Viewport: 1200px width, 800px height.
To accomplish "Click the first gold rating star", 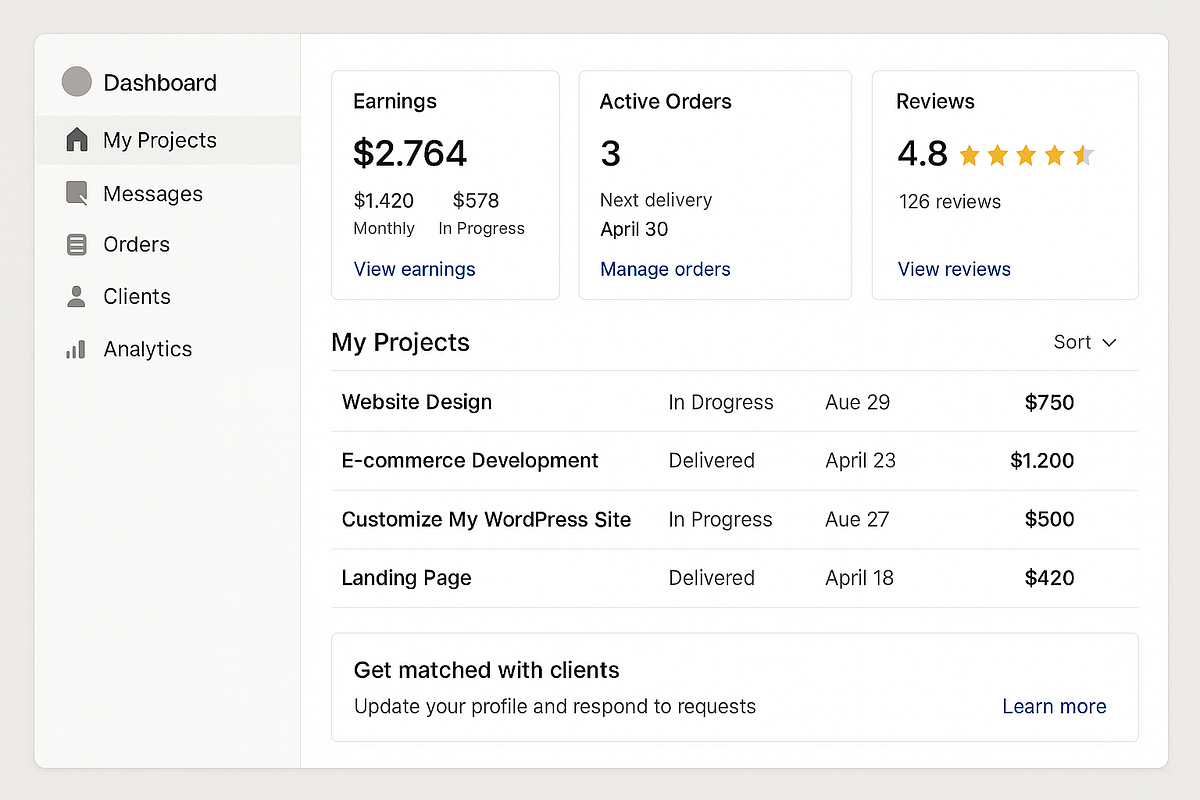I will [x=969, y=155].
